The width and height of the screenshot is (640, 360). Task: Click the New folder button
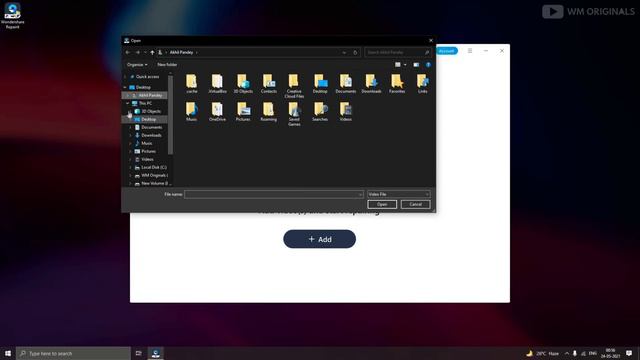tap(167, 64)
